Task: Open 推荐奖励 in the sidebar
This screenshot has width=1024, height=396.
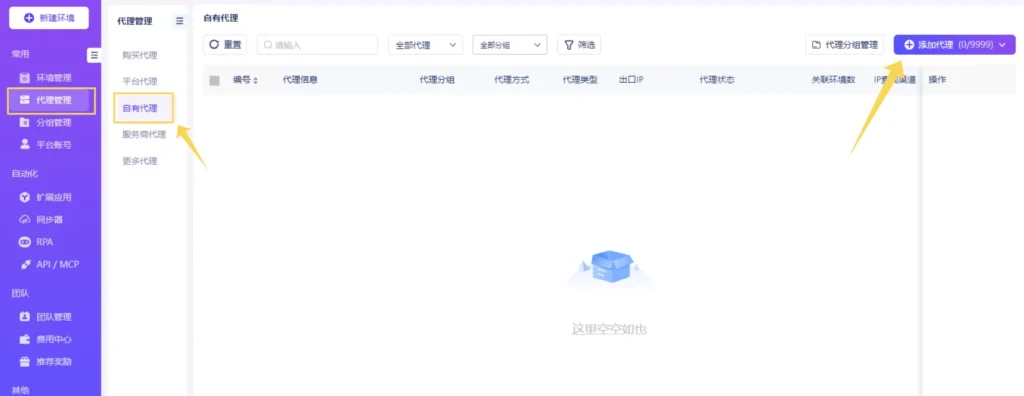Action: (54, 361)
